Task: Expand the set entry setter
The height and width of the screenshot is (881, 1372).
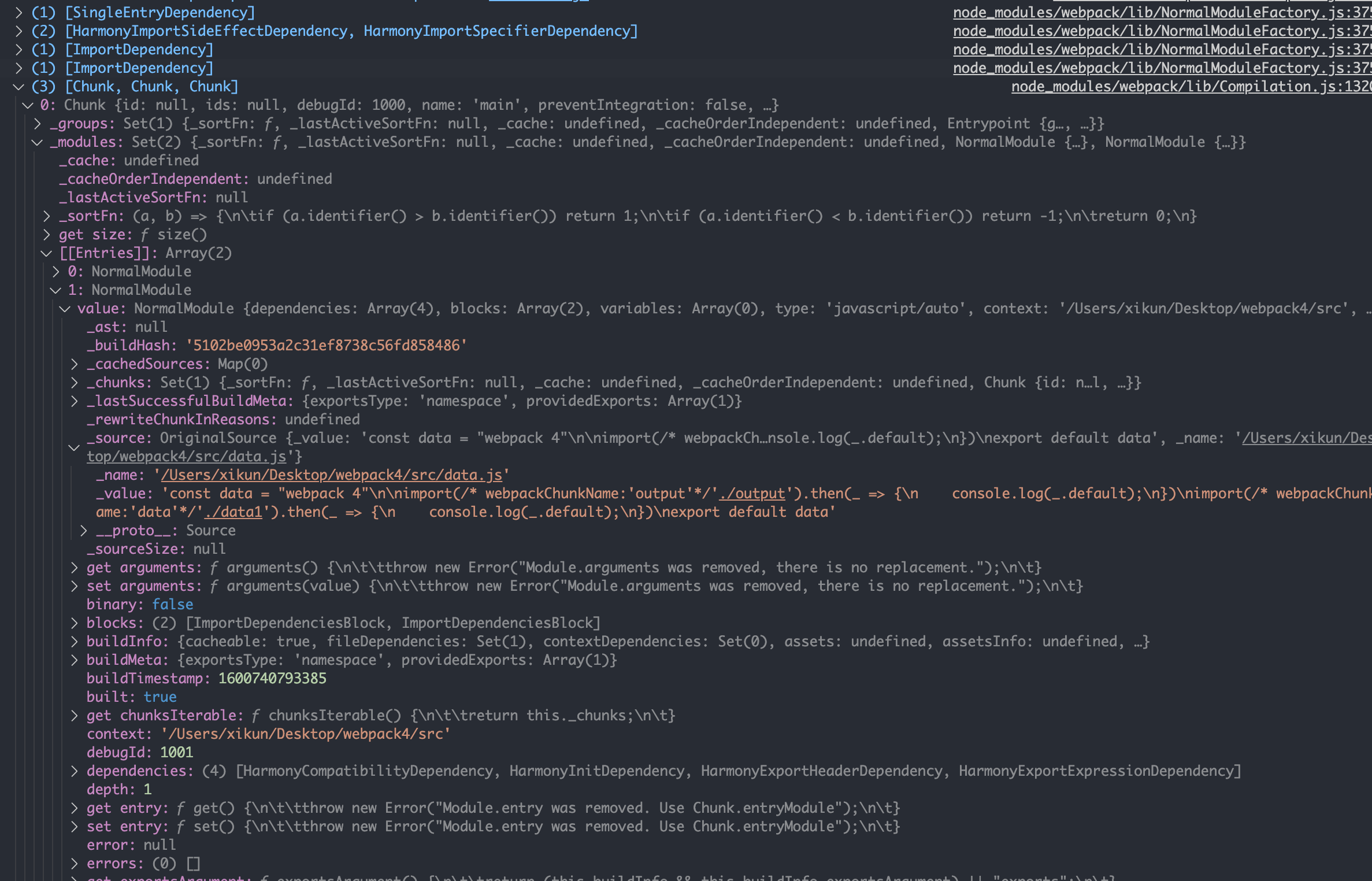Action: coord(74,827)
